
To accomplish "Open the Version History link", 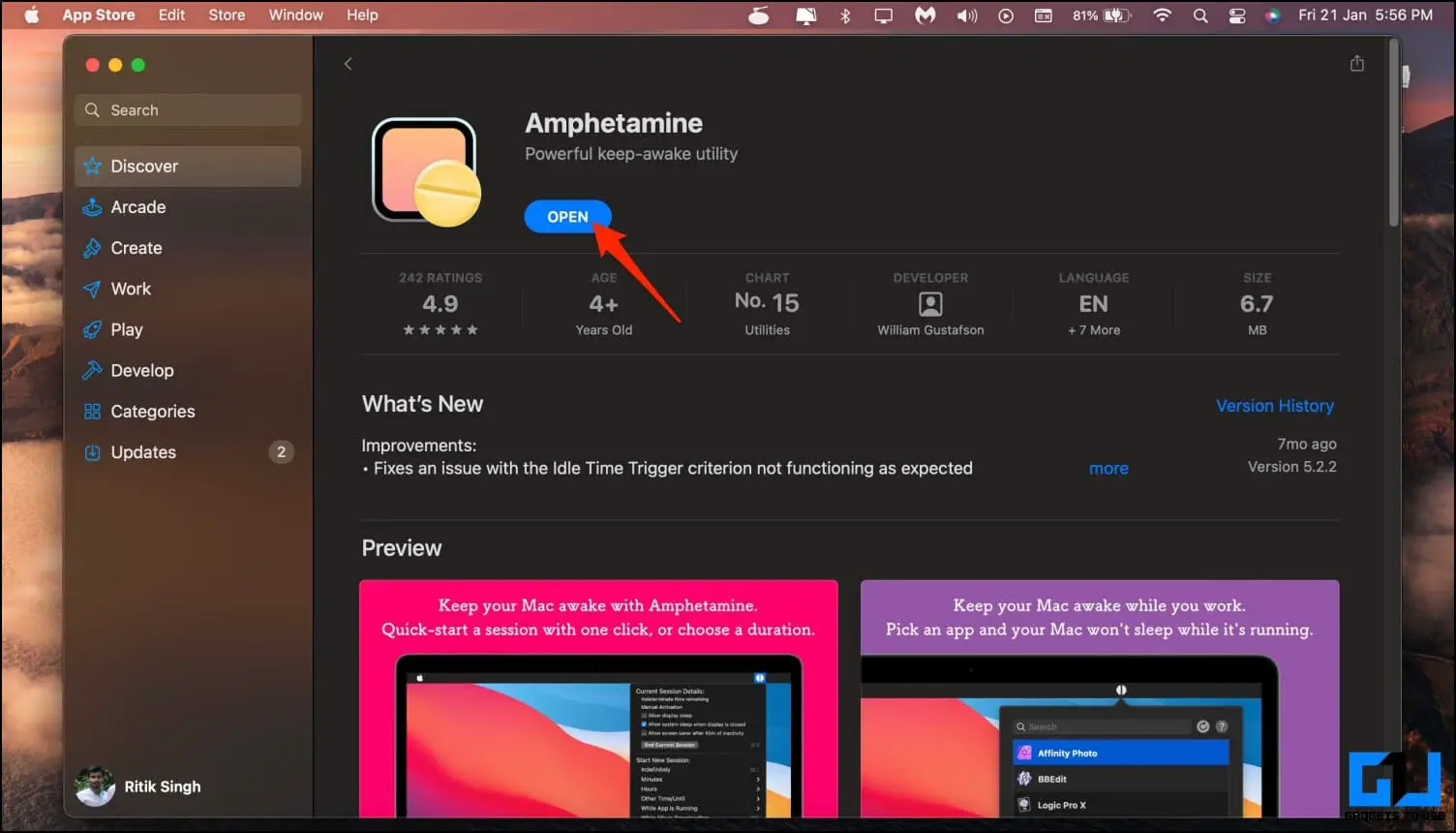I will click(x=1275, y=406).
